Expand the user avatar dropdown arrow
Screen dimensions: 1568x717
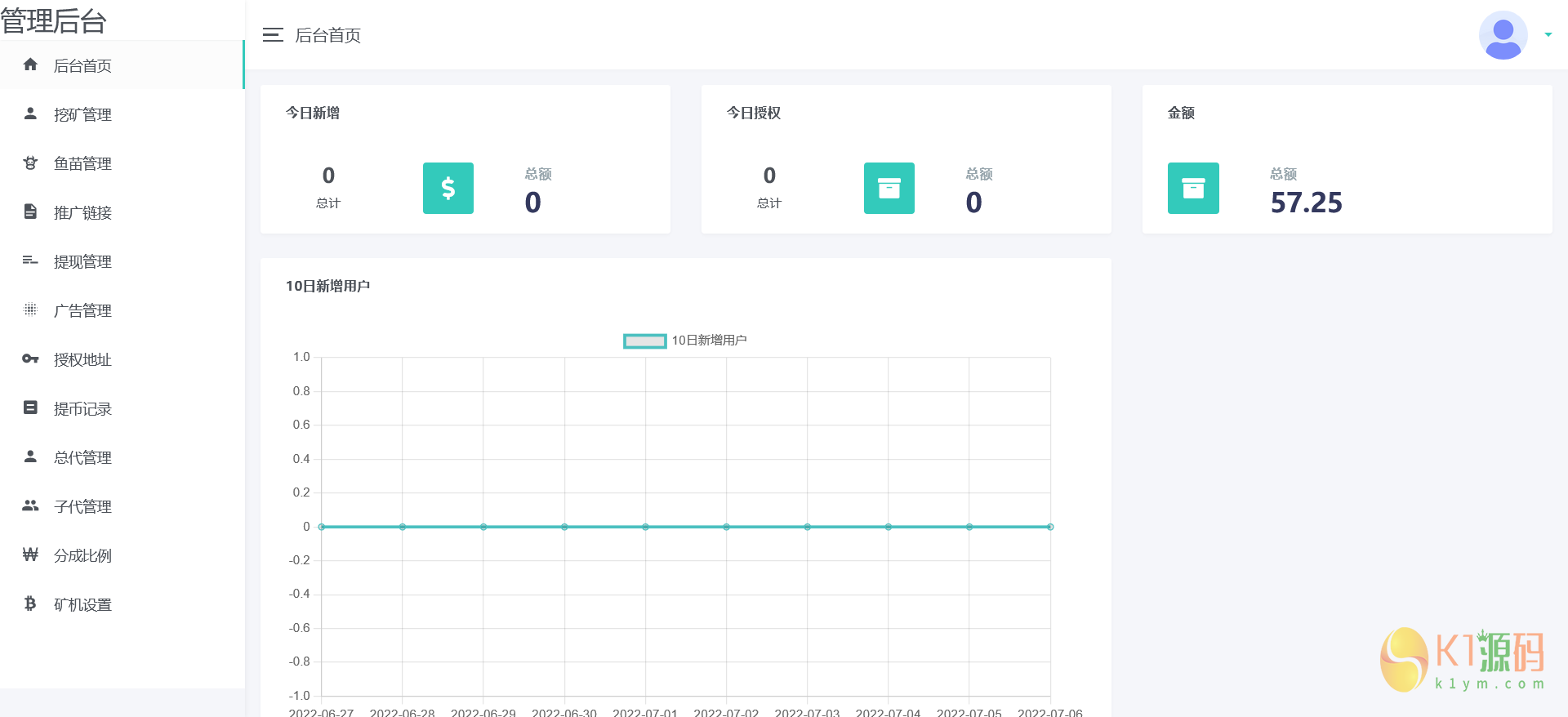[1548, 35]
